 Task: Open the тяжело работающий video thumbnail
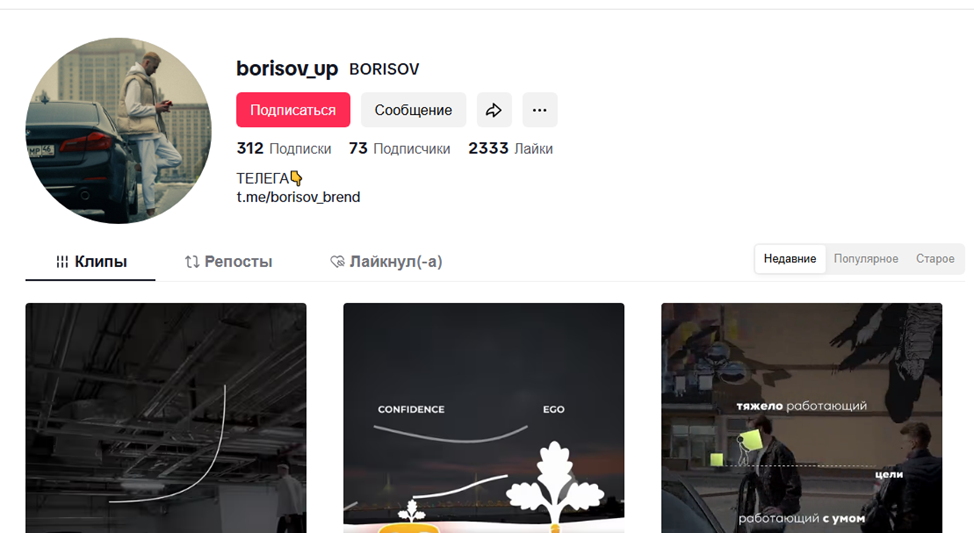(802, 418)
